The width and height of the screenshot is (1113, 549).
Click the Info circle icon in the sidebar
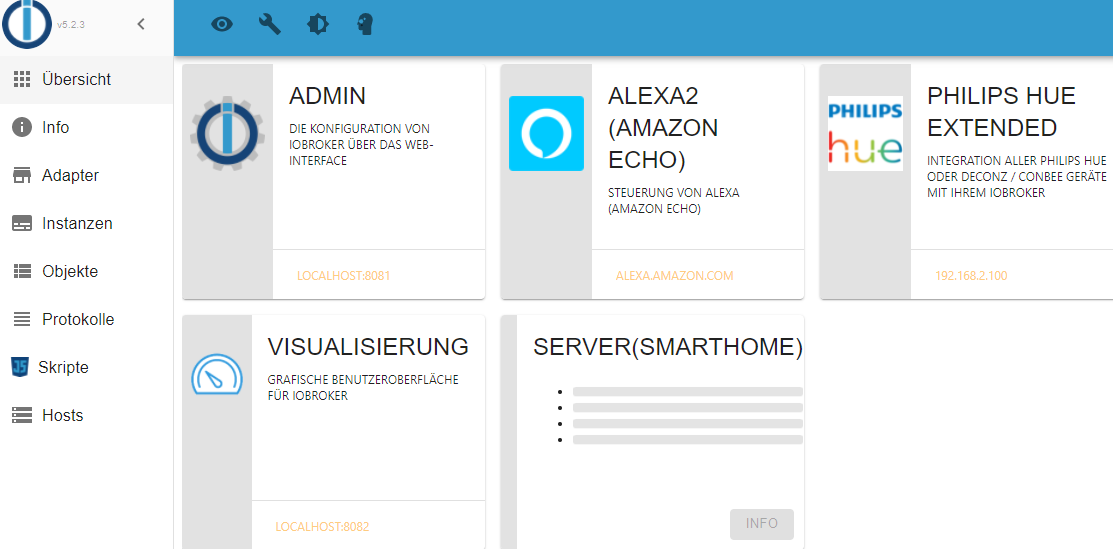tap(22, 128)
